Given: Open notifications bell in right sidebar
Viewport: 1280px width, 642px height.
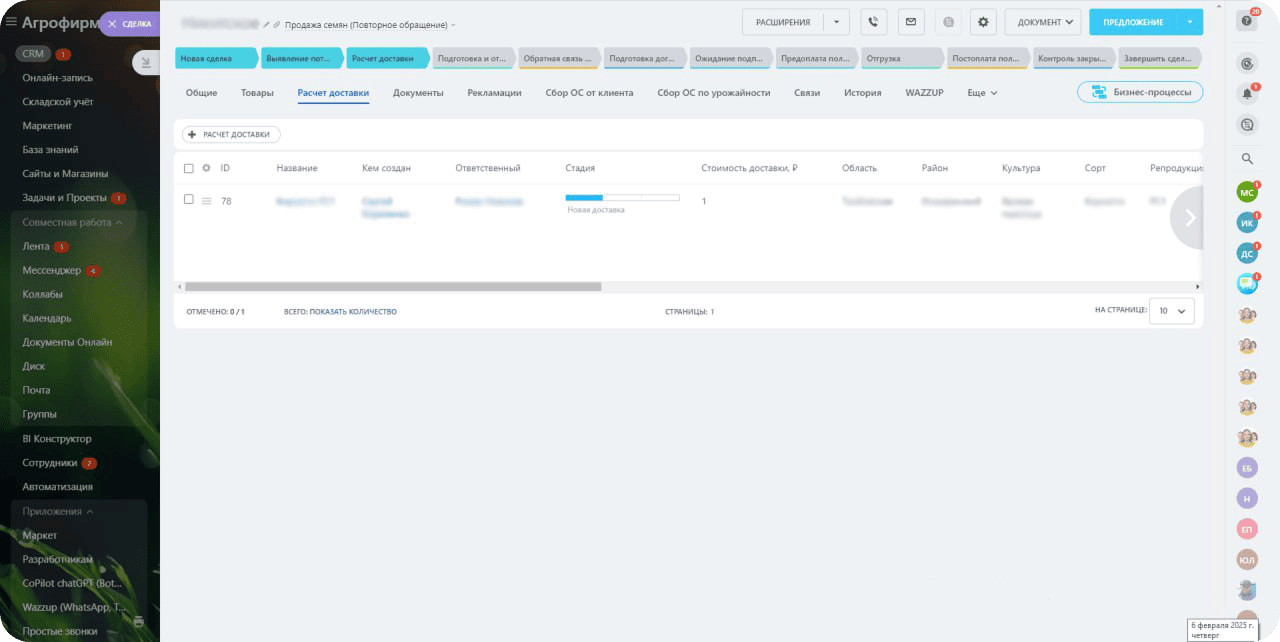Looking at the screenshot, I should [1247, 94].
